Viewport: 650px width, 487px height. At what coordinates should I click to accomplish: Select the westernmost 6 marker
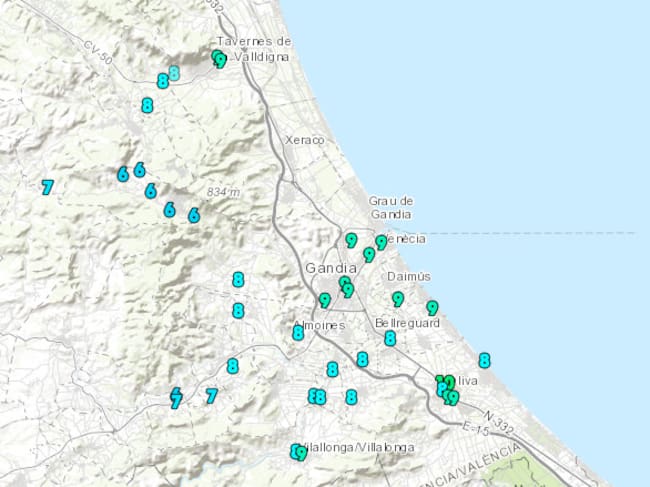point(123,174)
